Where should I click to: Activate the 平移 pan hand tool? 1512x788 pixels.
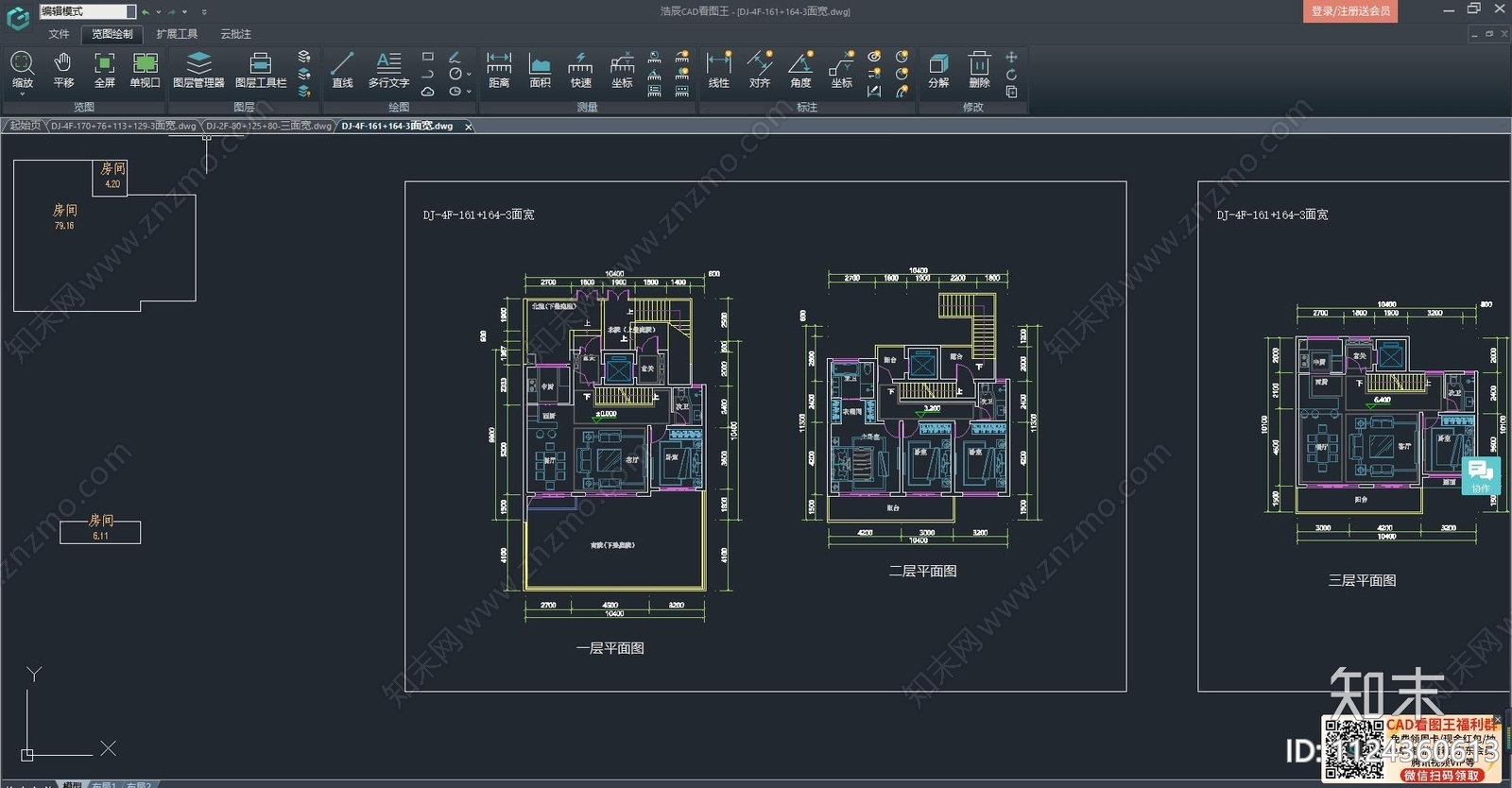click(63, 70)
